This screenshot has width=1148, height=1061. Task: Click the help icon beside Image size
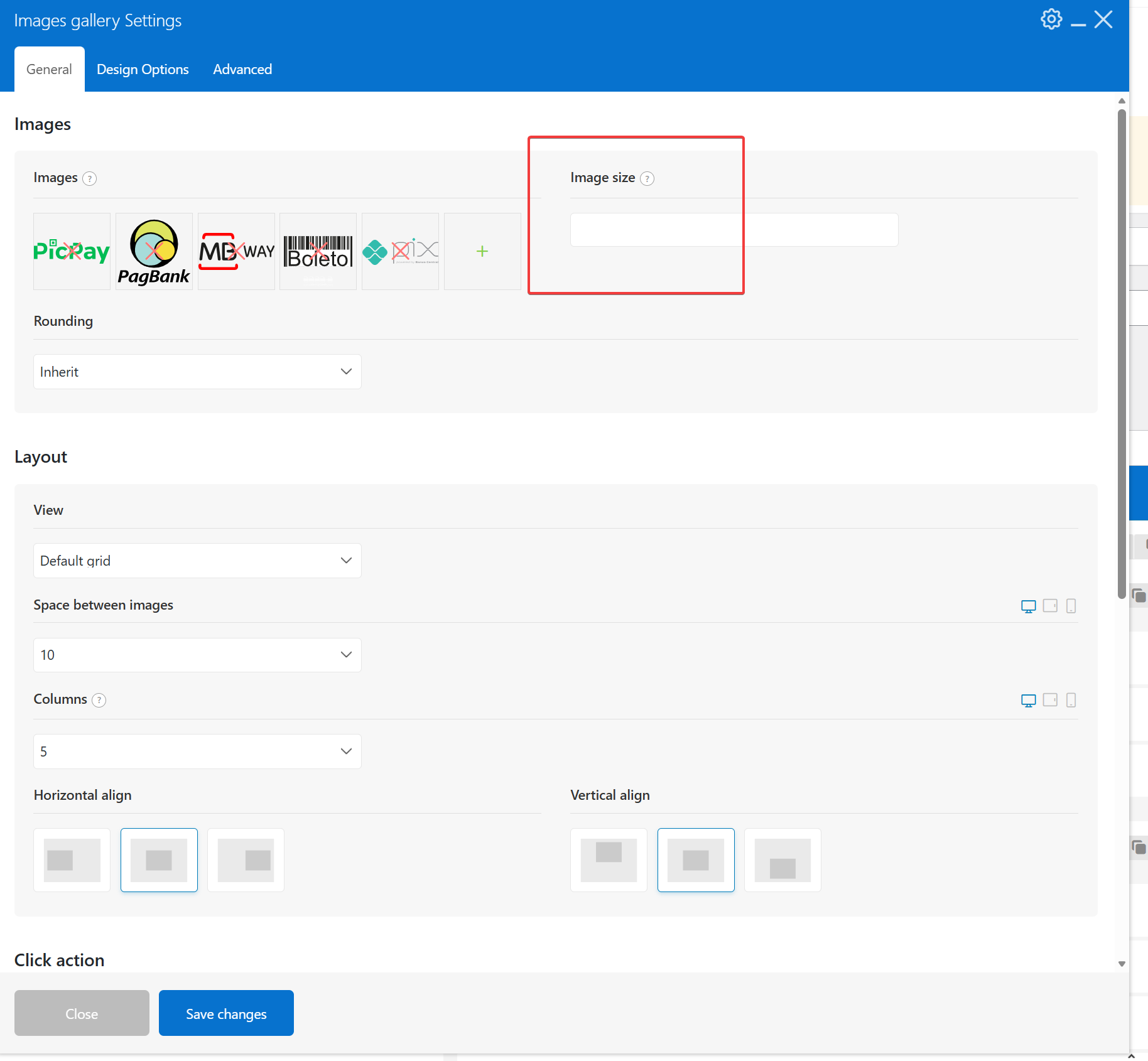(x=647, y=179)
